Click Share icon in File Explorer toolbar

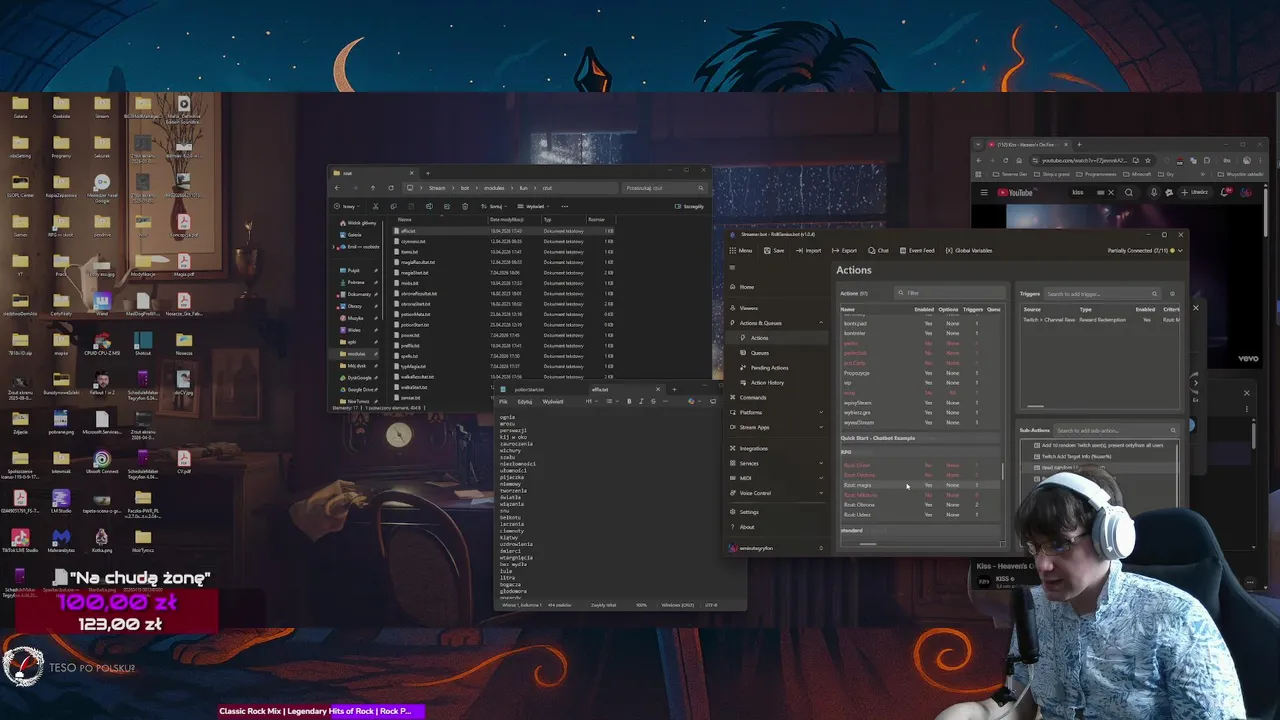pos(447,207)
